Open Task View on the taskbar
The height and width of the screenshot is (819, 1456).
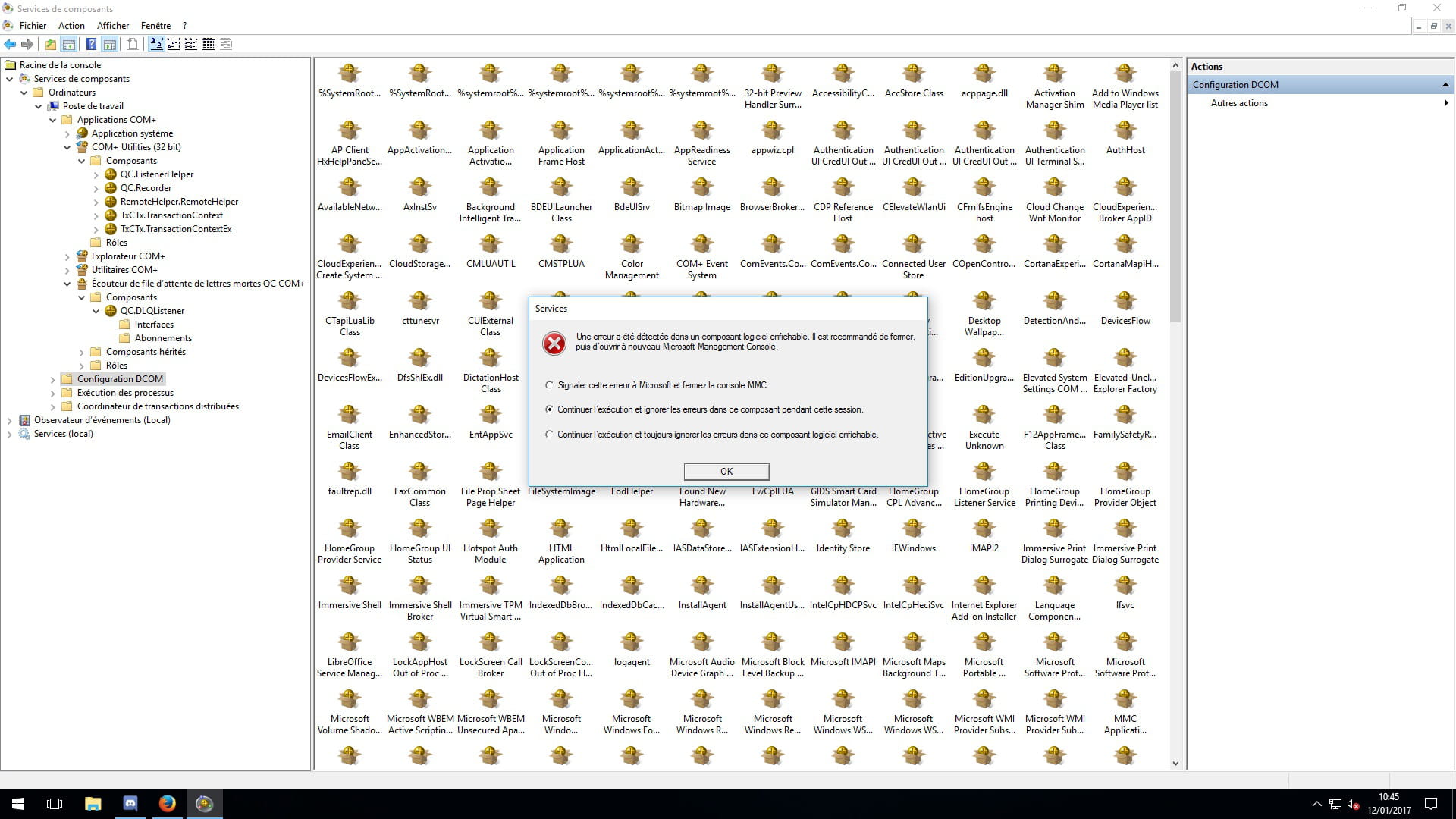point(55,804)
